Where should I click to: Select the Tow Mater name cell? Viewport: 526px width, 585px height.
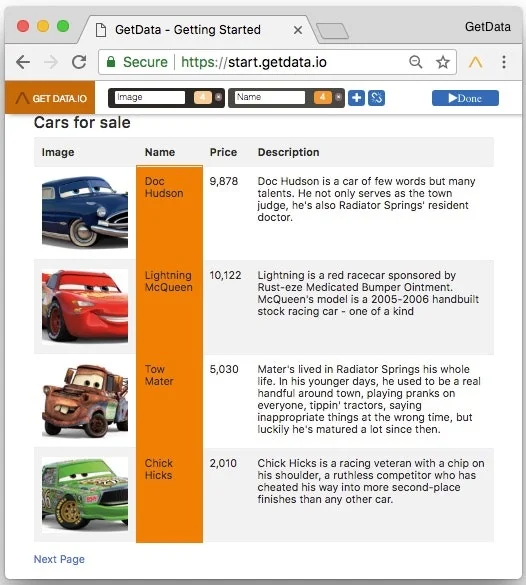[169, 401]
